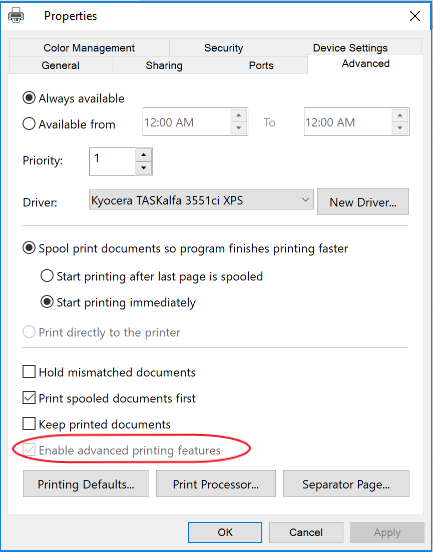Toggle Enable advanced printing features checkbox
This screenshot has width=433, height=552.
tap(29, 450)
